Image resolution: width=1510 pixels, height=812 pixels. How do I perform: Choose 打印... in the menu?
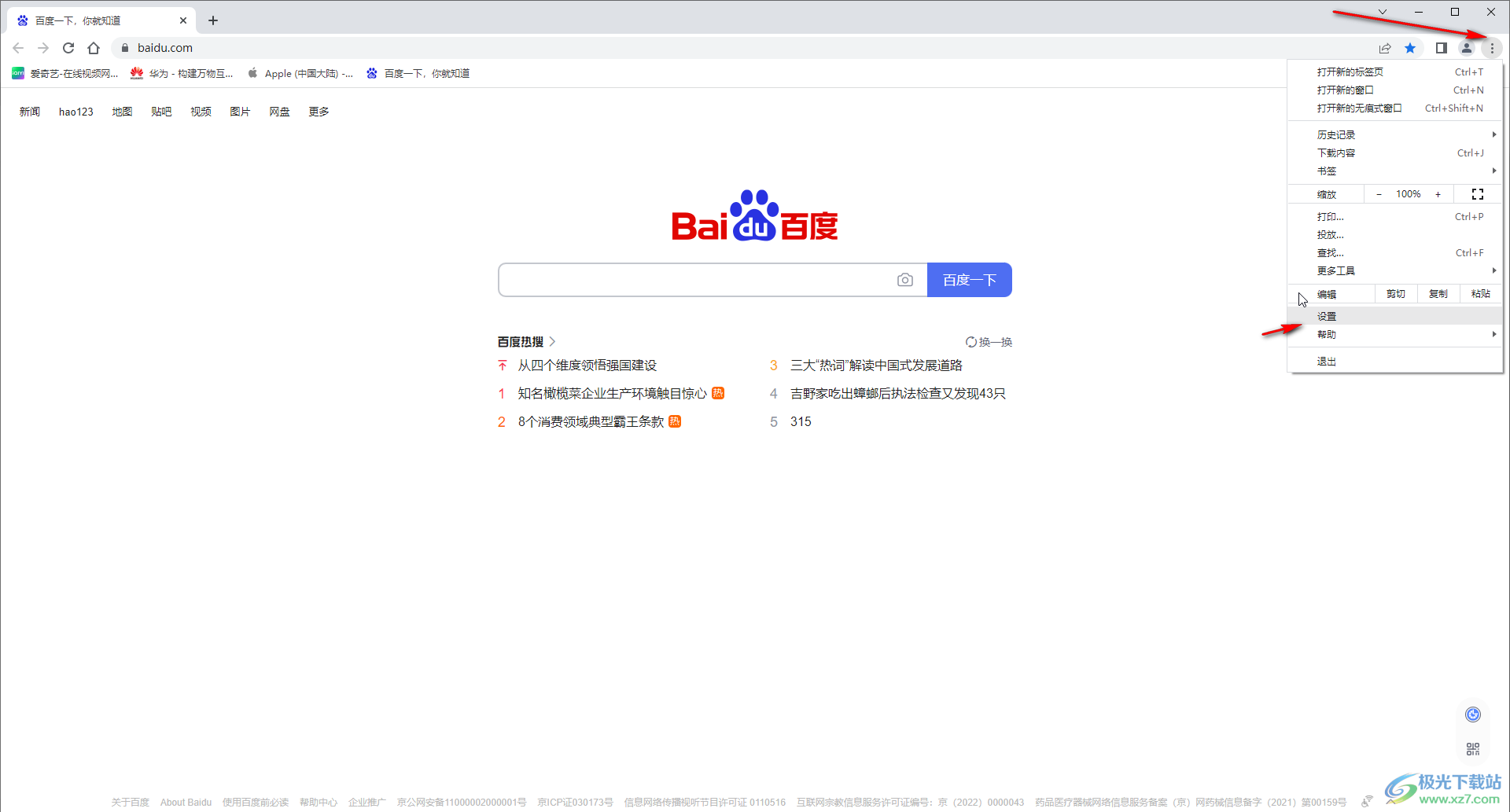click(1395, 216)
